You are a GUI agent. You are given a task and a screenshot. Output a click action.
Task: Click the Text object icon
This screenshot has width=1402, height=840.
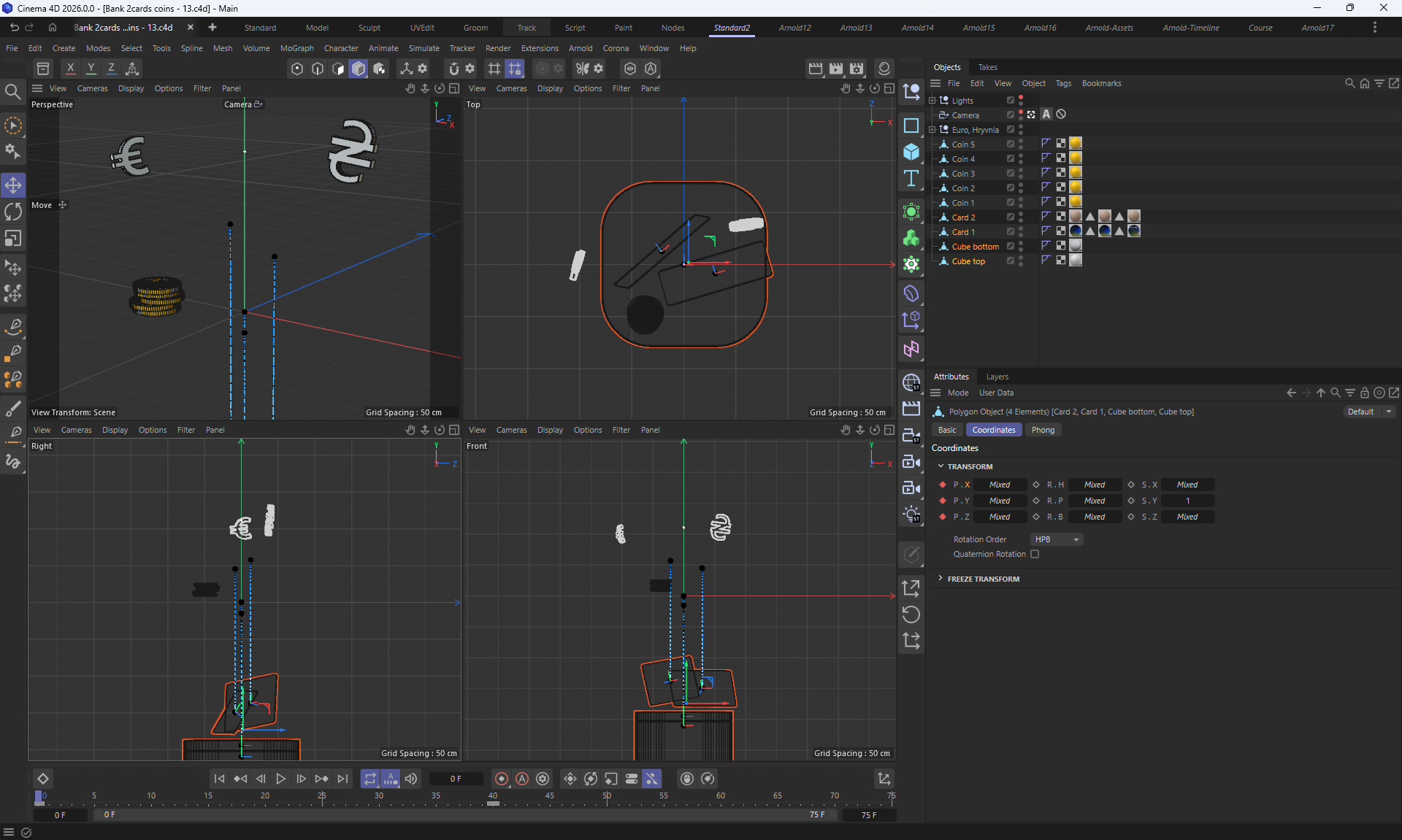click(911, 179)
